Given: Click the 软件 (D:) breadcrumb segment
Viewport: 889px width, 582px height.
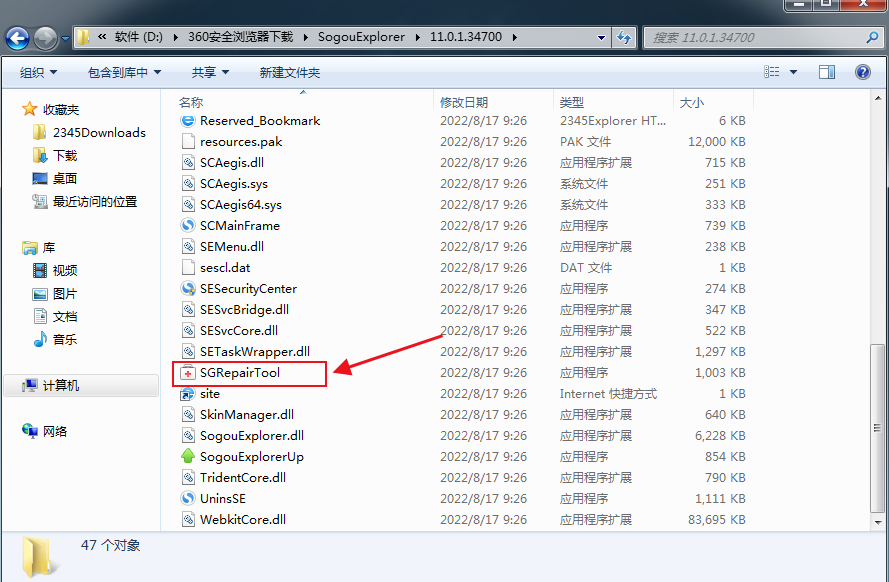Looking at the screenshot, I should [138, 37].
